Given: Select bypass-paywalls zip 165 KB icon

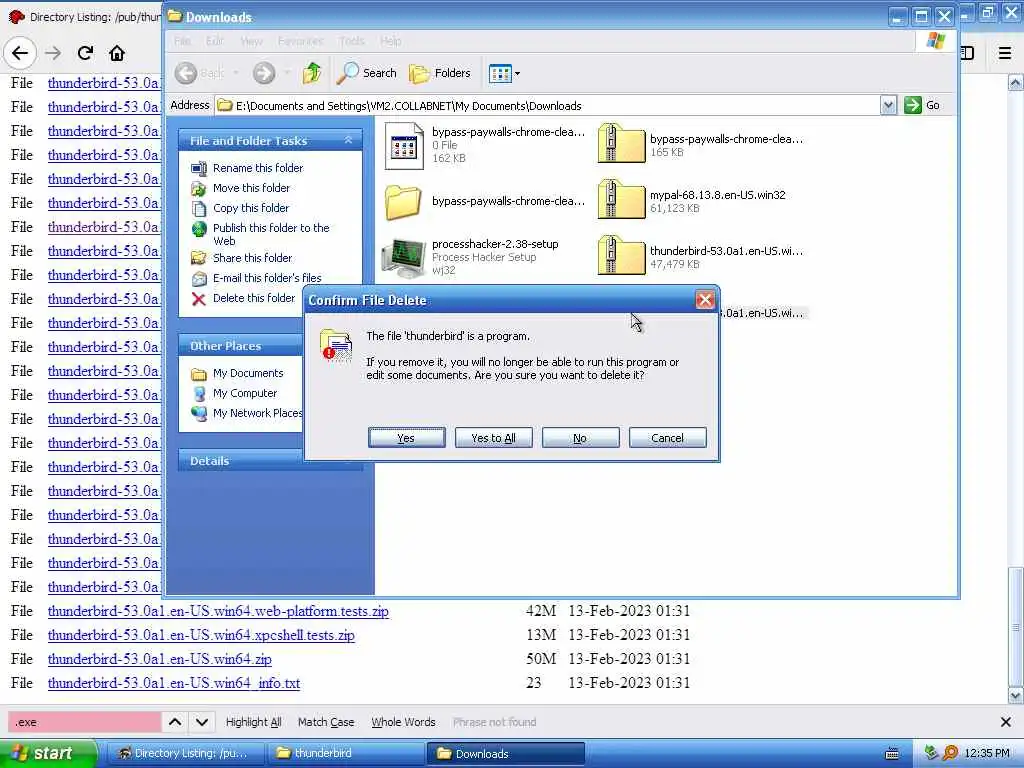Looking at the screenshot, I should tap(621, 144).
